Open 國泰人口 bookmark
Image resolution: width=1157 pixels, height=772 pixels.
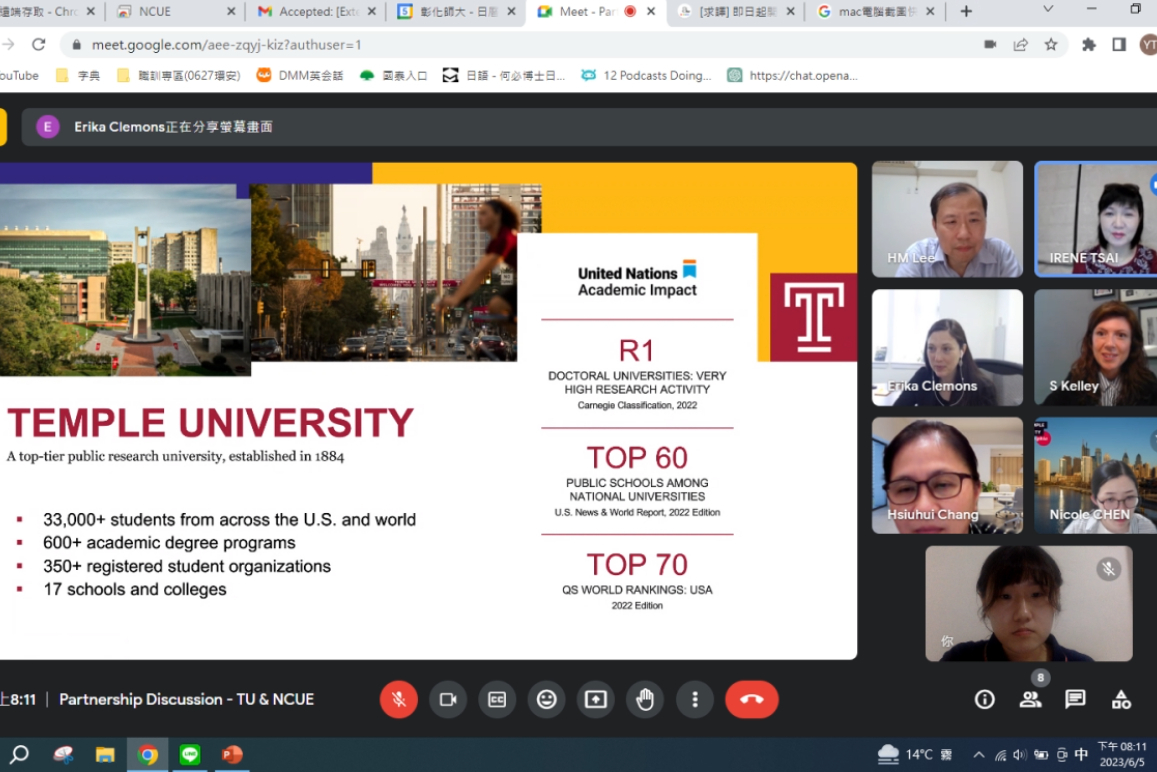pyautogui.click(x=393, y=75)
